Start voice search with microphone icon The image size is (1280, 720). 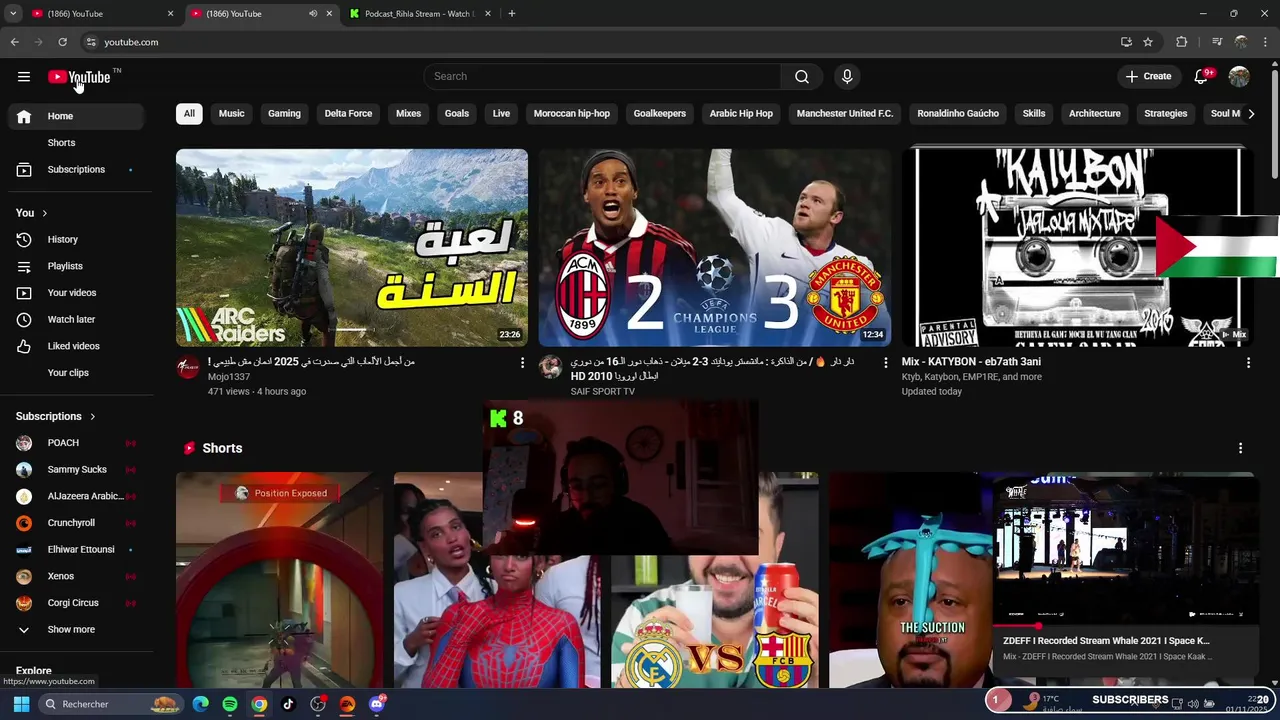[x=847, y=76]
